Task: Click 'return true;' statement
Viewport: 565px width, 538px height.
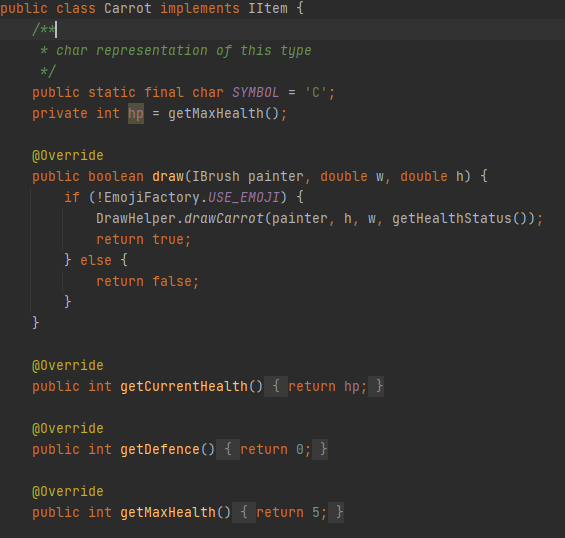Action: click(143, 239)
